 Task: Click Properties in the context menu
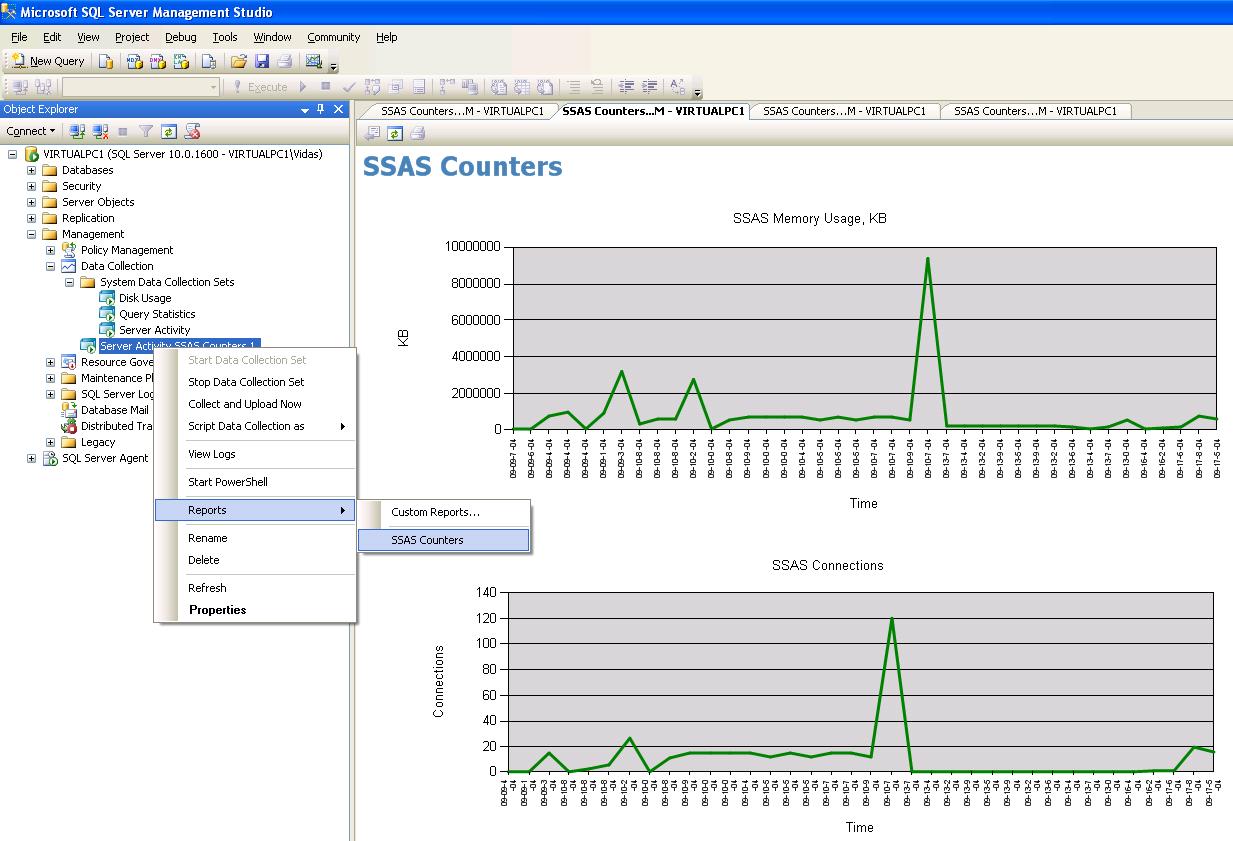tap(217, 610)
